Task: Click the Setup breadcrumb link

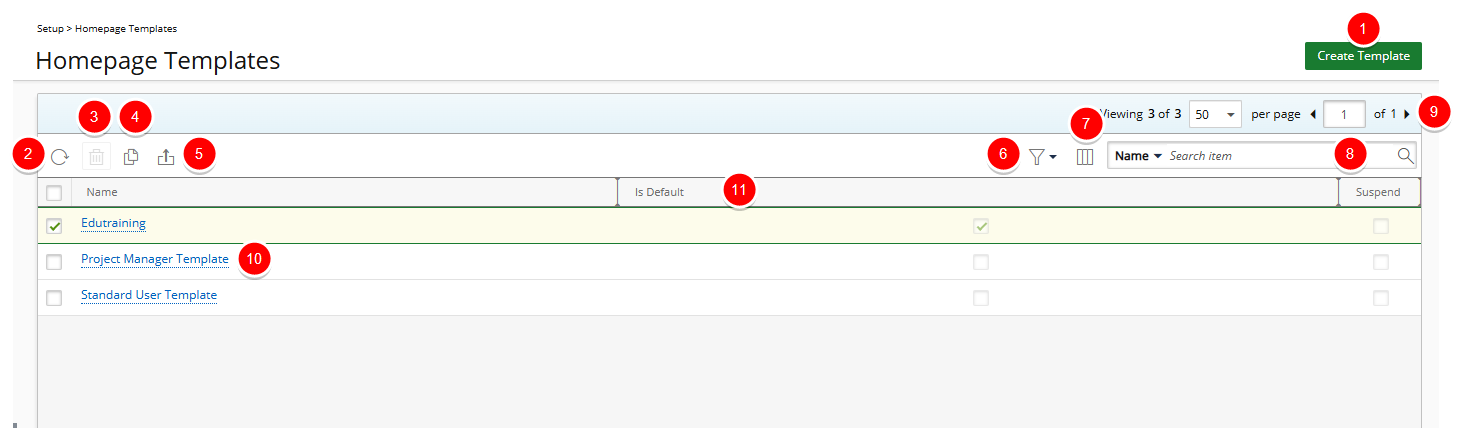Action: click(x=50, y=28)
